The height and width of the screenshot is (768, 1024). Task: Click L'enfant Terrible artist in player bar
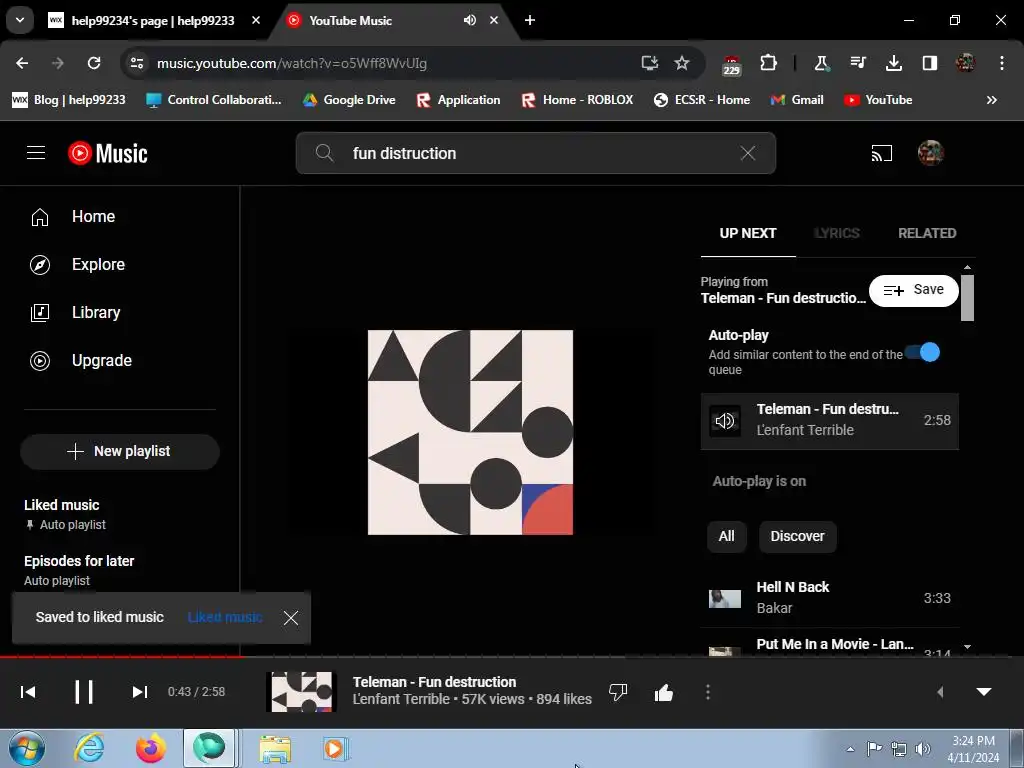tap(401, 699)
